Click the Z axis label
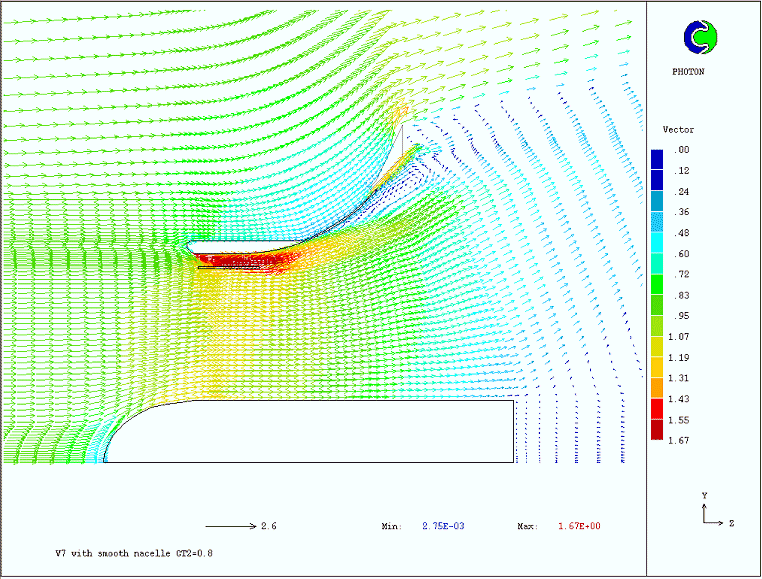 tap(731, 522)
